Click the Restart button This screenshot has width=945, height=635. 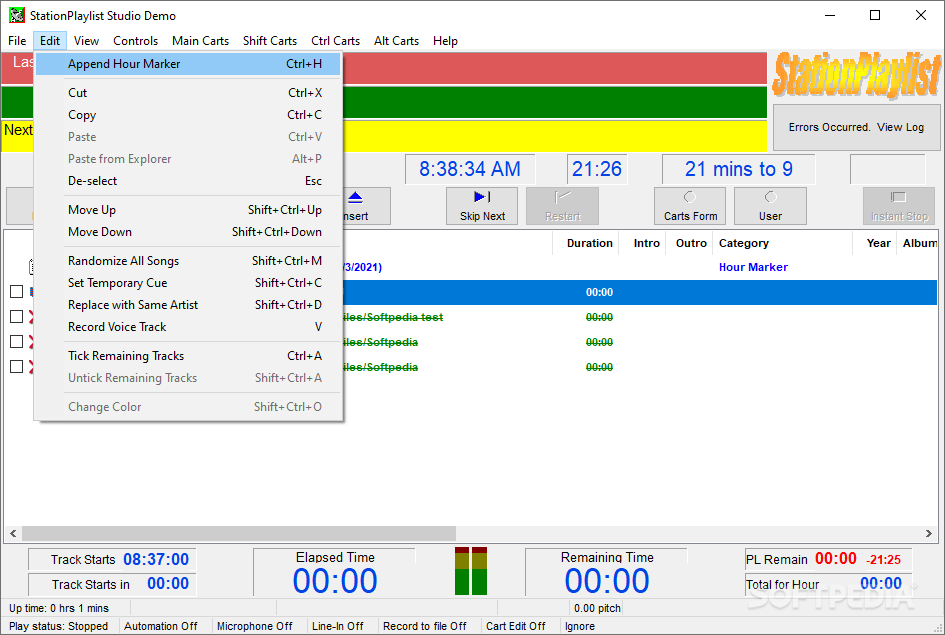[562, 206]
